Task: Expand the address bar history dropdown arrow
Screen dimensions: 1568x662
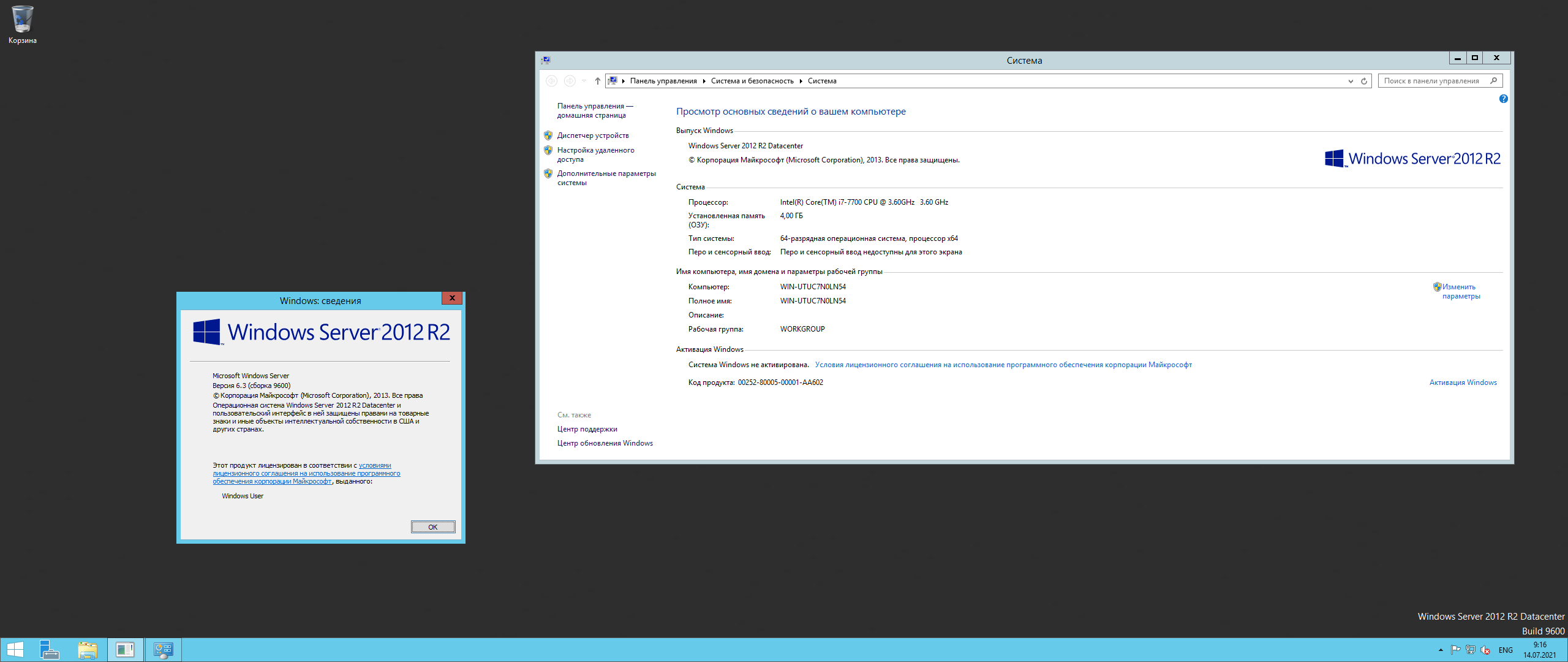Action: click(x=1351, y=81)
